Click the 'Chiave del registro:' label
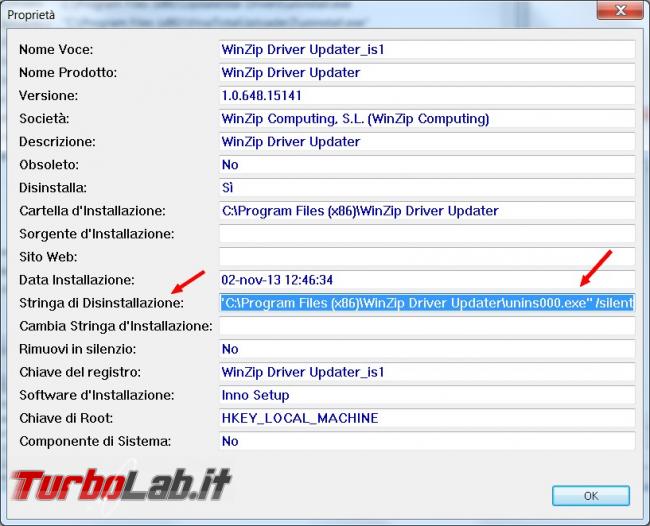650x526 pixels. (80, 372)
